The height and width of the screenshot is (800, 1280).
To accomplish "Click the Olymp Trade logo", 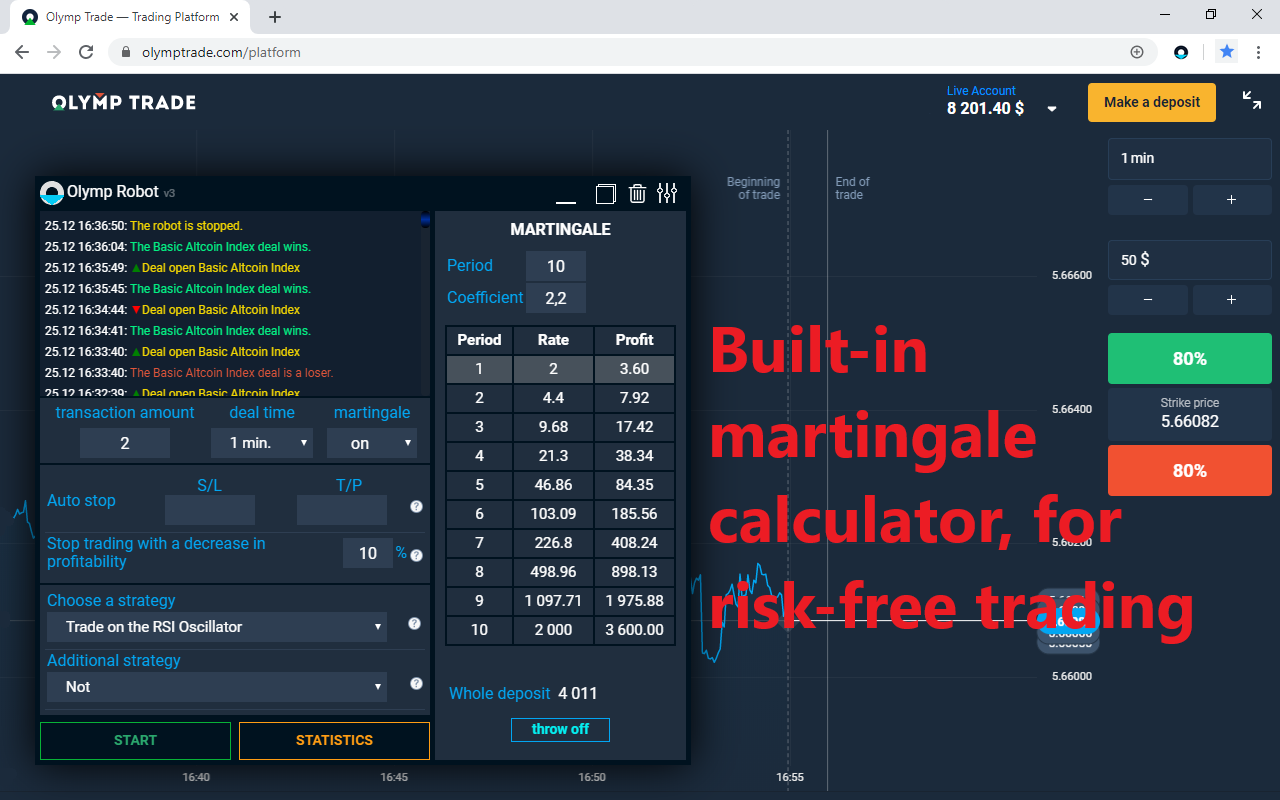I will pyautogui.click(x=124, y=102).
